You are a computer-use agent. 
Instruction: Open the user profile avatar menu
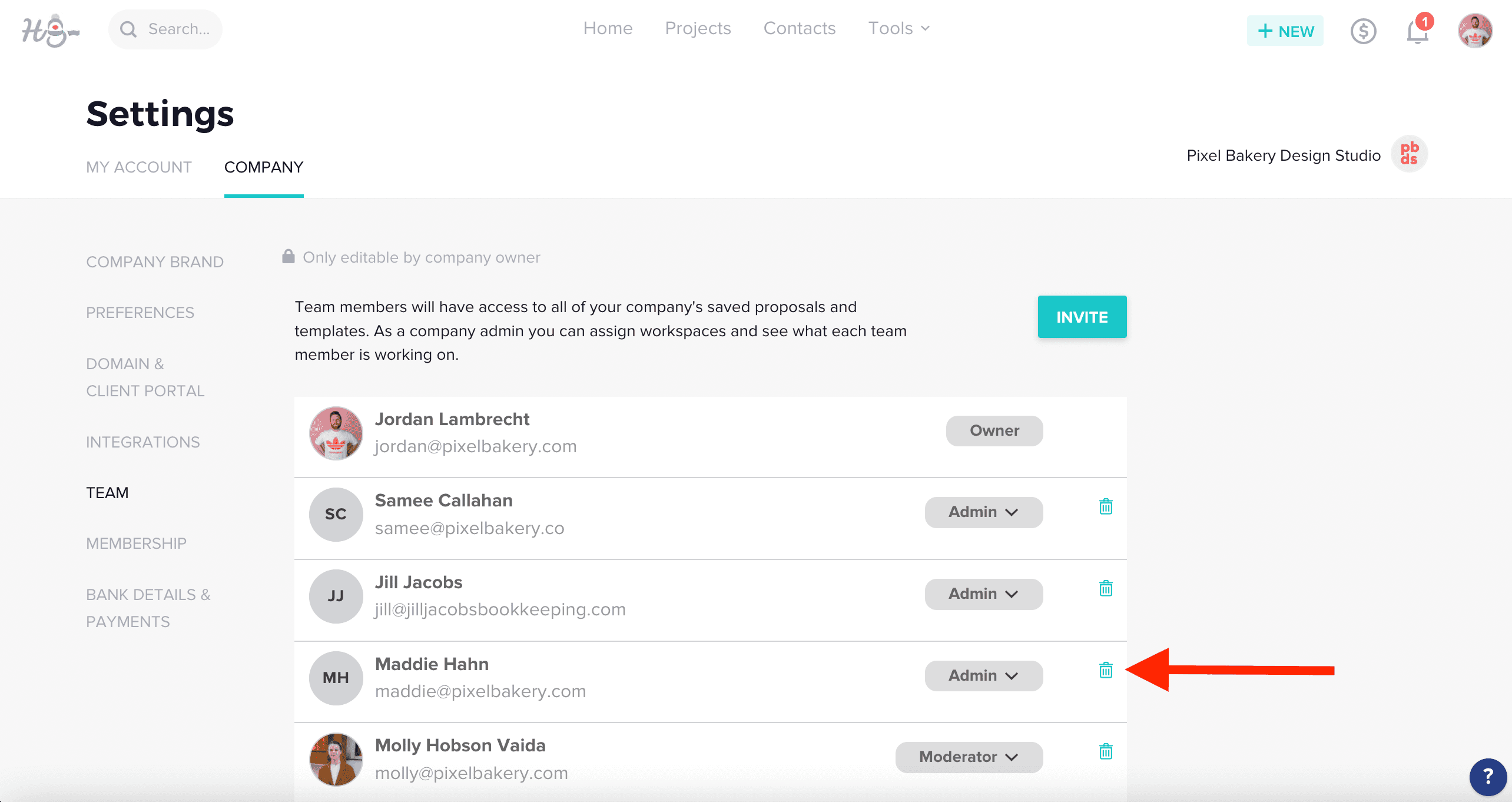coord(1475,31)
